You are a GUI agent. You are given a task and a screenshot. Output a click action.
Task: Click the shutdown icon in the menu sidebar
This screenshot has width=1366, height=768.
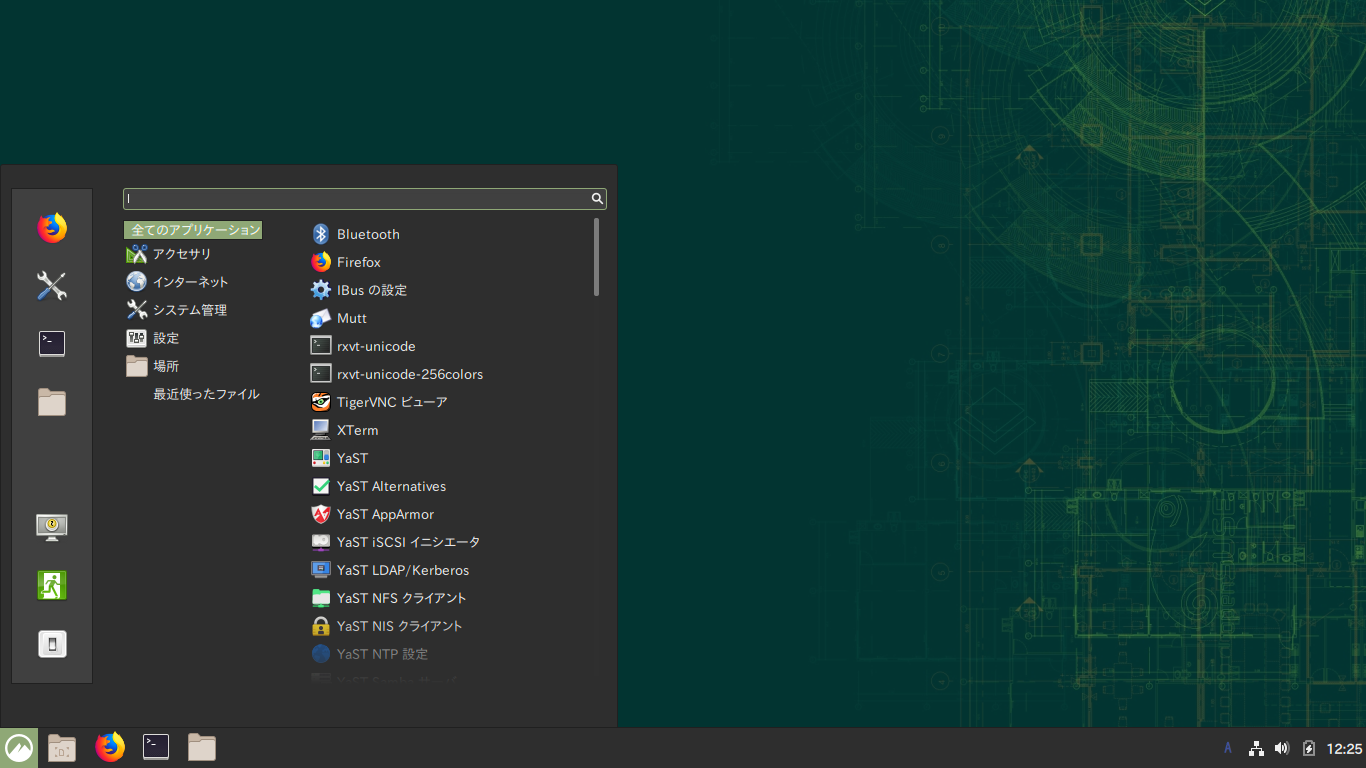[52, 643]
